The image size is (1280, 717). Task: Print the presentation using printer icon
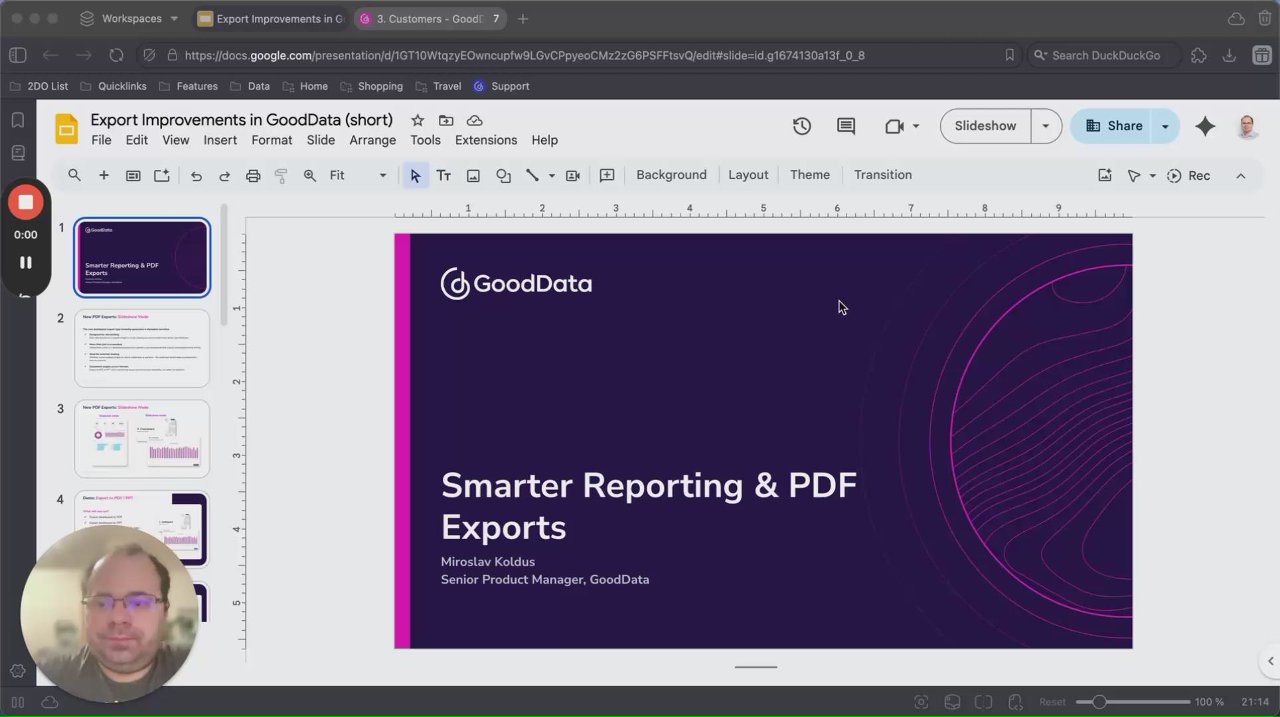click(x=253, y=175)
